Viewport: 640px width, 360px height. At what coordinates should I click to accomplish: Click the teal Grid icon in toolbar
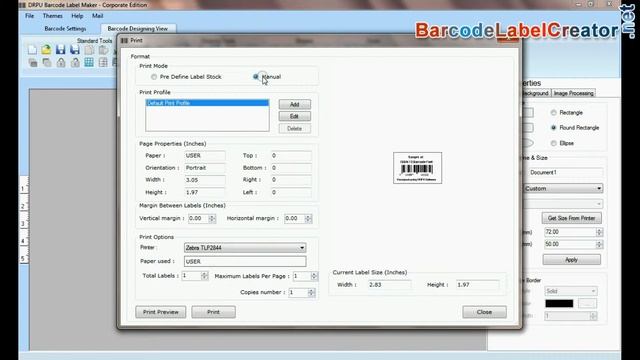click(89, 62)
